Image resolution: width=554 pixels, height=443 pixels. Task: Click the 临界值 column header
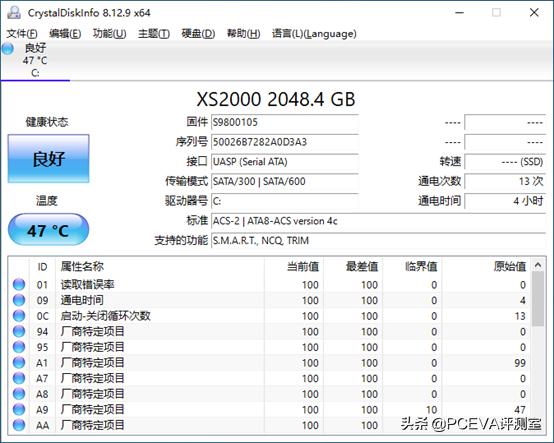[x=412, y=267]
